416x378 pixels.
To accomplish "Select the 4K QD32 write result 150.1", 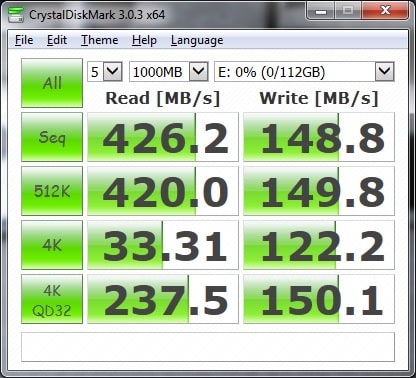I will coord(319,299).
